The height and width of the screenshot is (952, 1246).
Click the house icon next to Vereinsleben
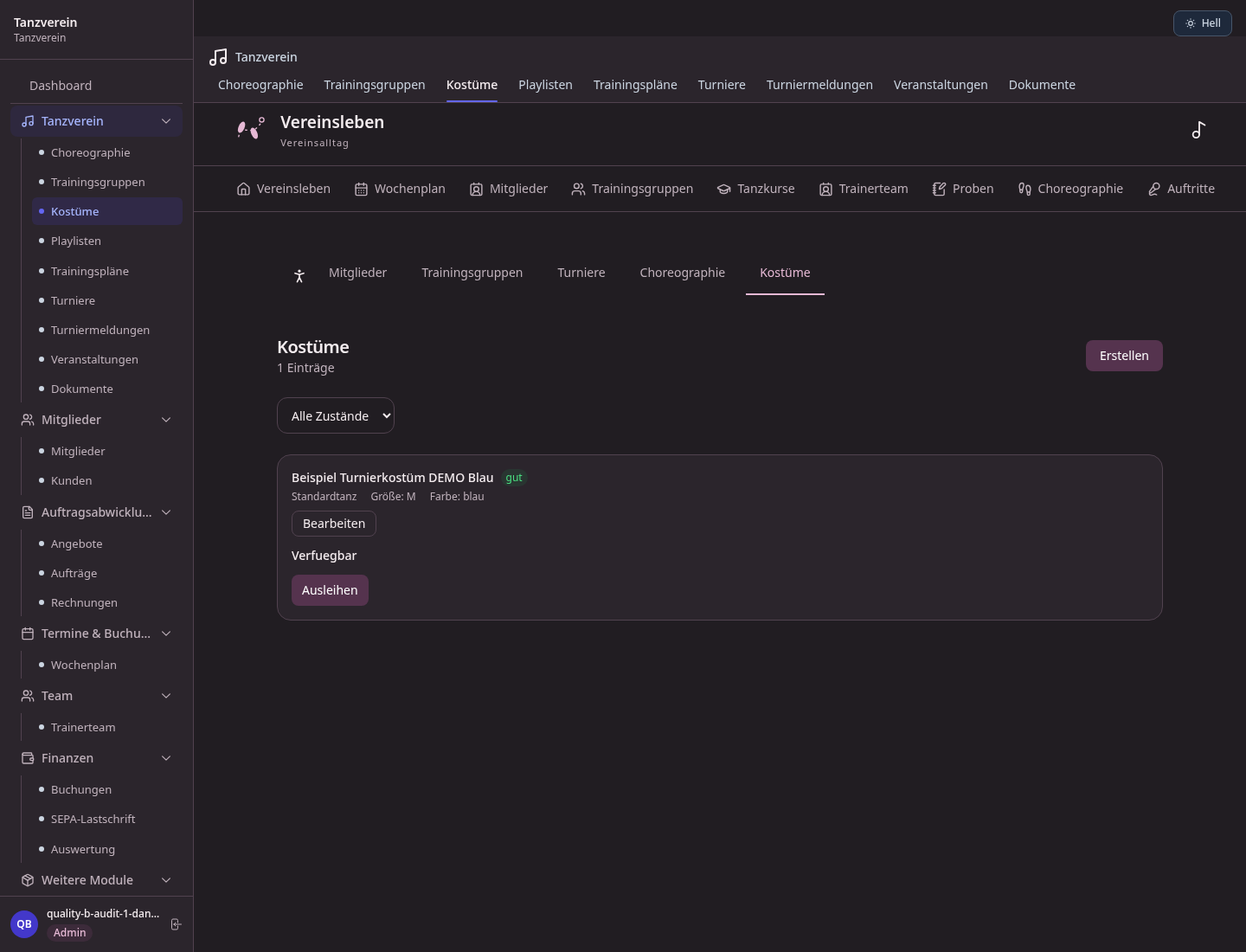point(243,189)
